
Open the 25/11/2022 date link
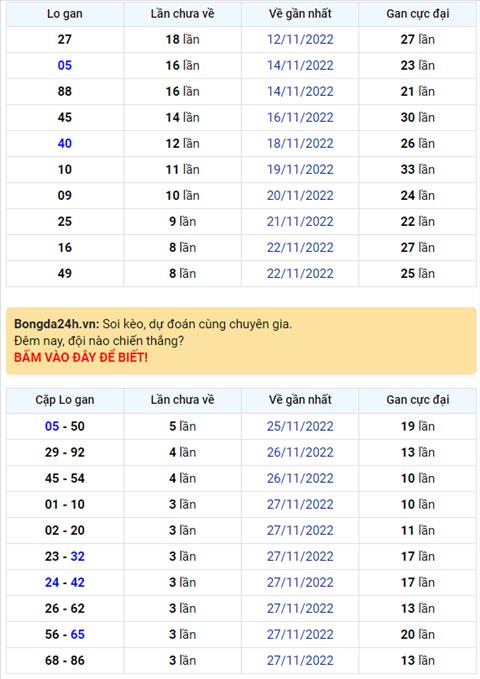300,426
